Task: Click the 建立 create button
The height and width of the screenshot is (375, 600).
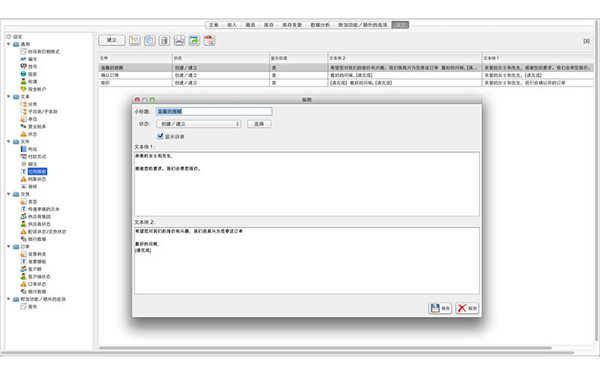Action: [x=112, y=40]
